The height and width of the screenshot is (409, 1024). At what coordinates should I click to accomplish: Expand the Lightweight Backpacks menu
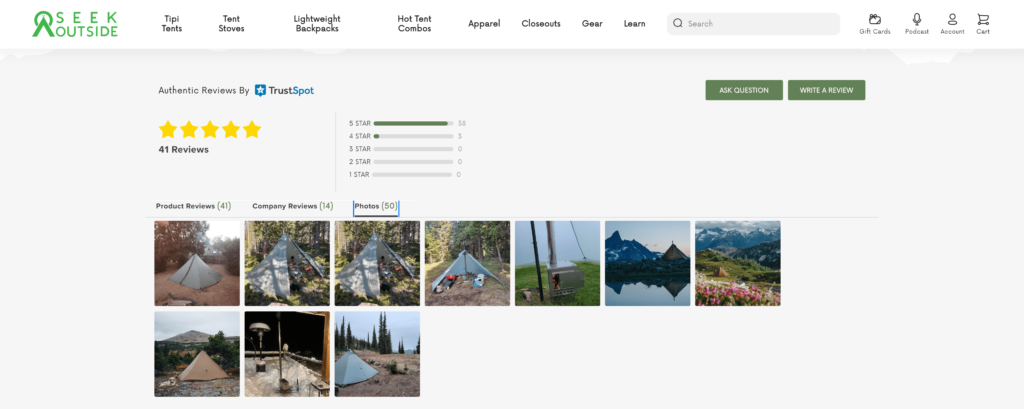pos(316,24)
